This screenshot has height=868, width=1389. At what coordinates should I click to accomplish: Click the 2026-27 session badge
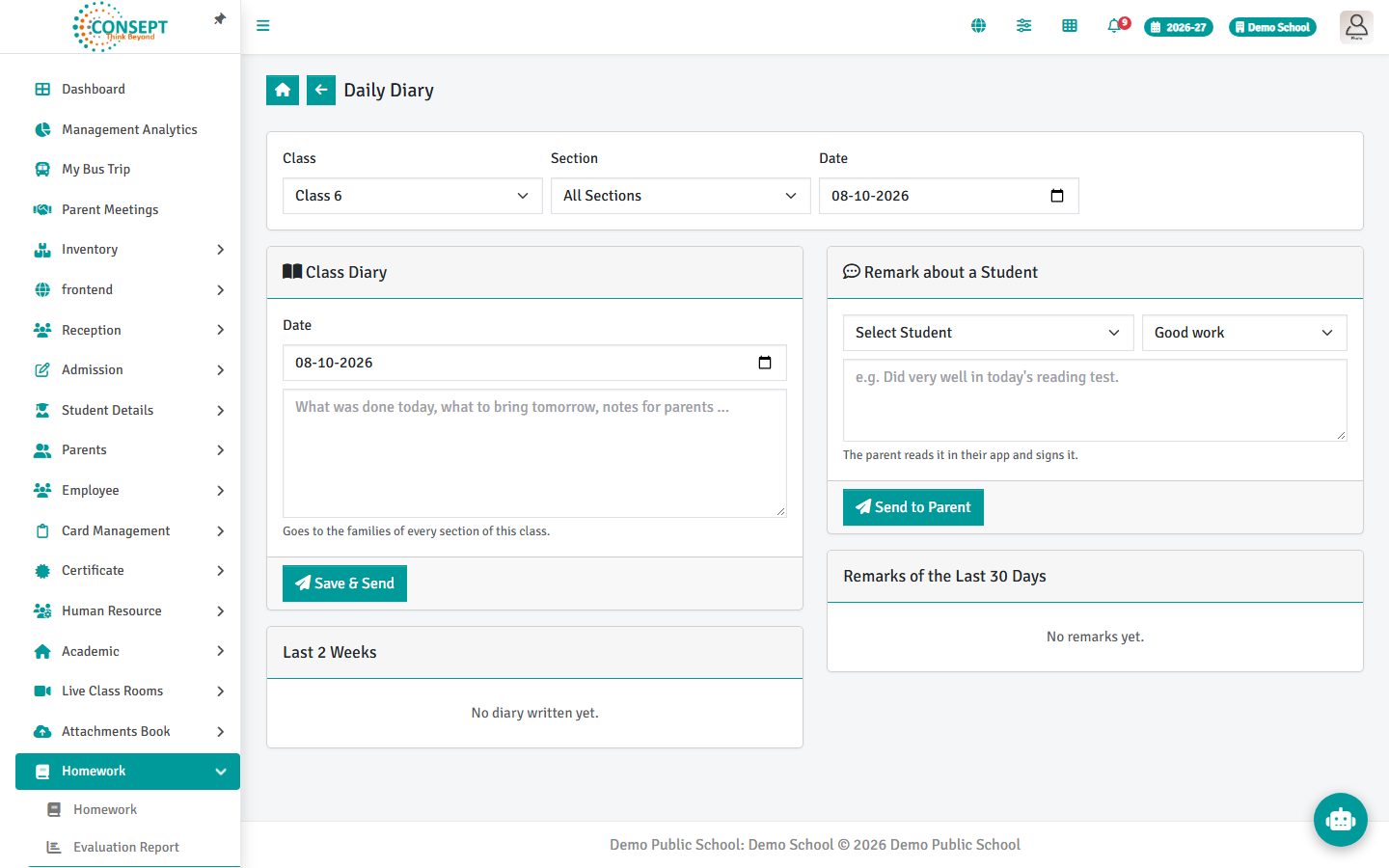(1179, 27)
